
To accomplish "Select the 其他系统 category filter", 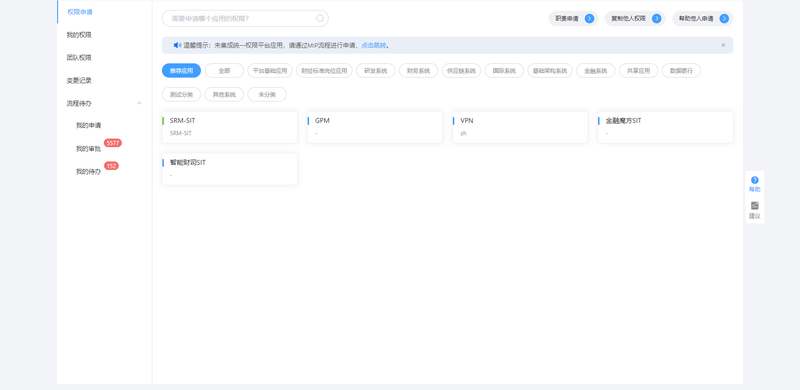I will point(224,94).
